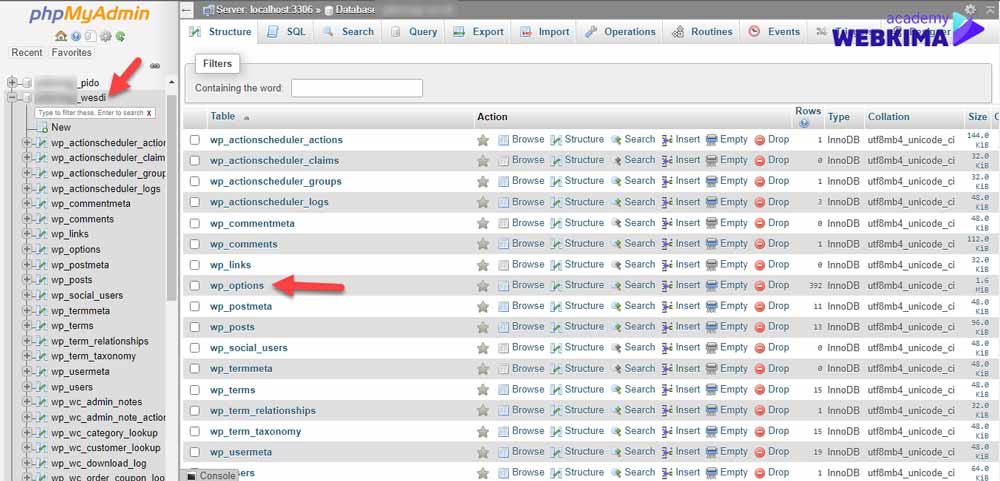Expand wp_users node in sidebar tree
Image resolution: width=1000 pixels, height=481 pixels.
(27, 387)
